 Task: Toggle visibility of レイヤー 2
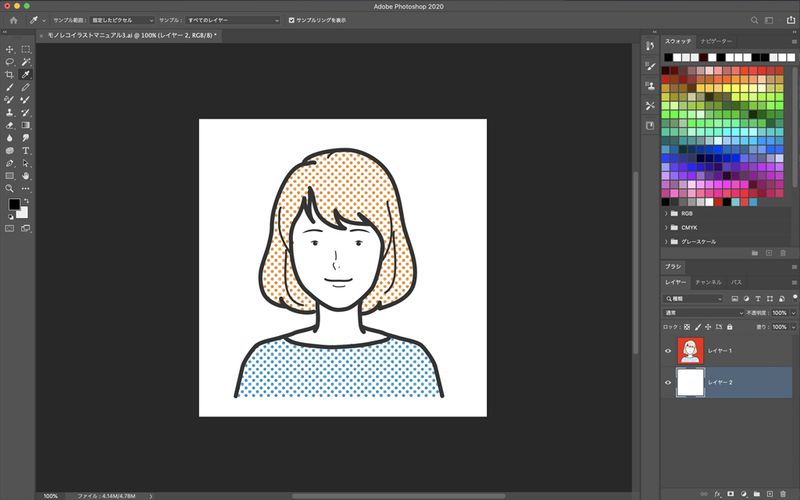(668, 382)
